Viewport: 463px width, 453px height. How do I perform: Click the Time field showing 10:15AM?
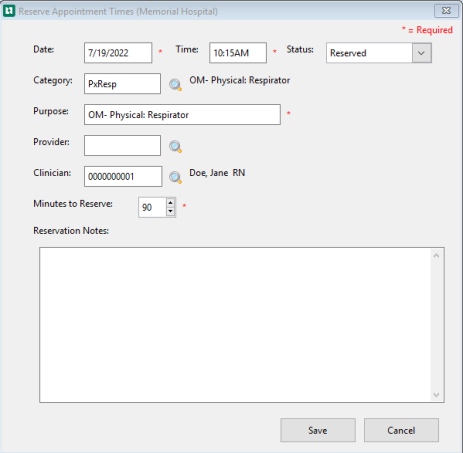[238, 53]
